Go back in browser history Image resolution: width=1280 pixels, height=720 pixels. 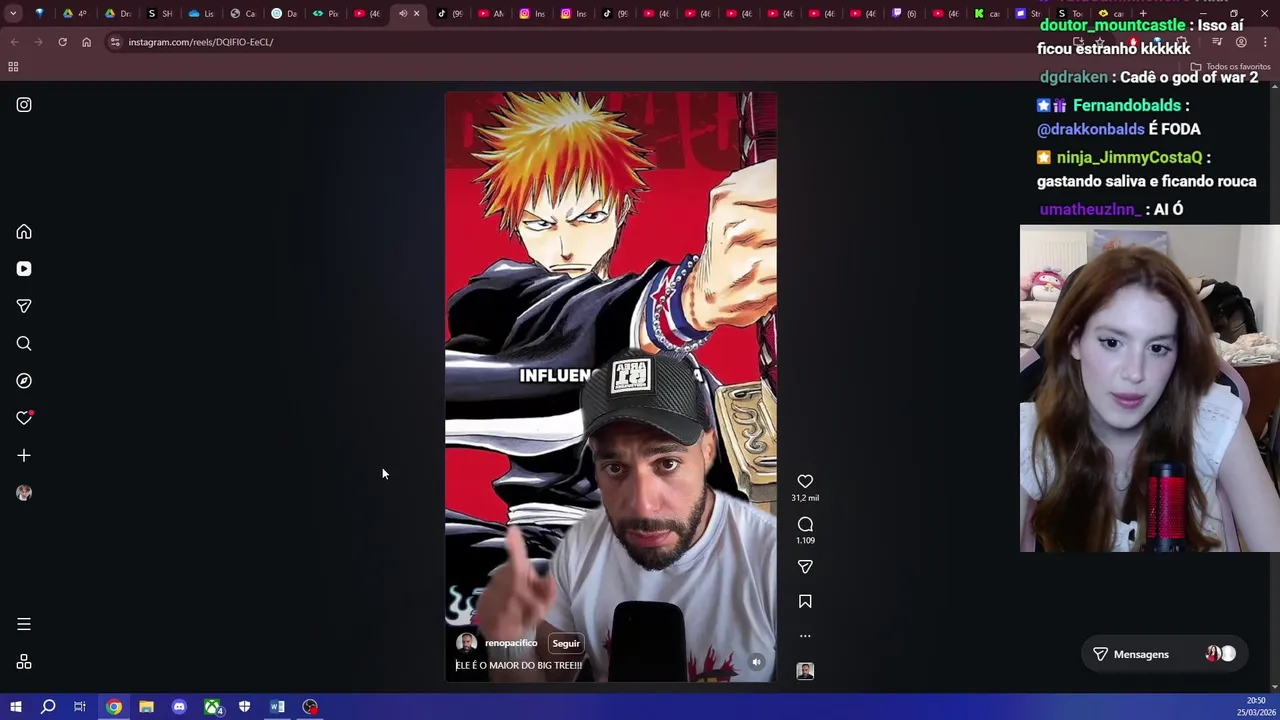coord(14,42)
